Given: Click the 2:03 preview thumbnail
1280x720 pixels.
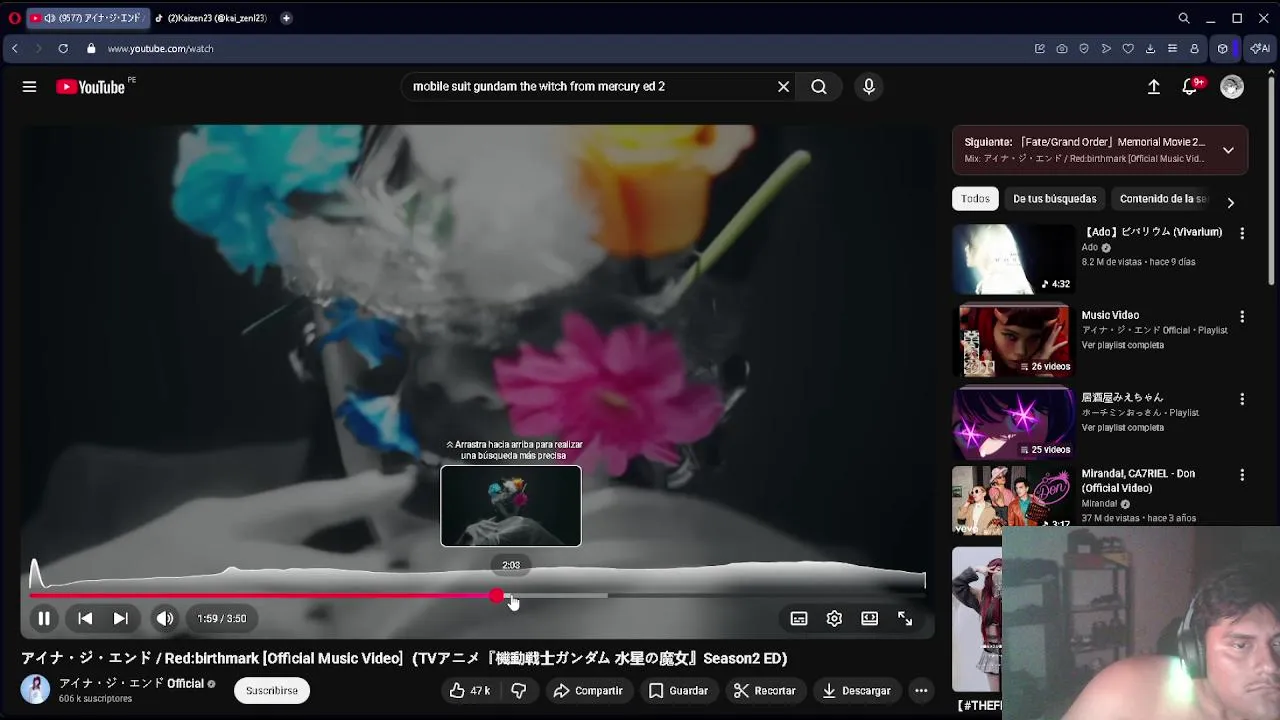Looking at the screenshot, I should [x=511, y=506].
